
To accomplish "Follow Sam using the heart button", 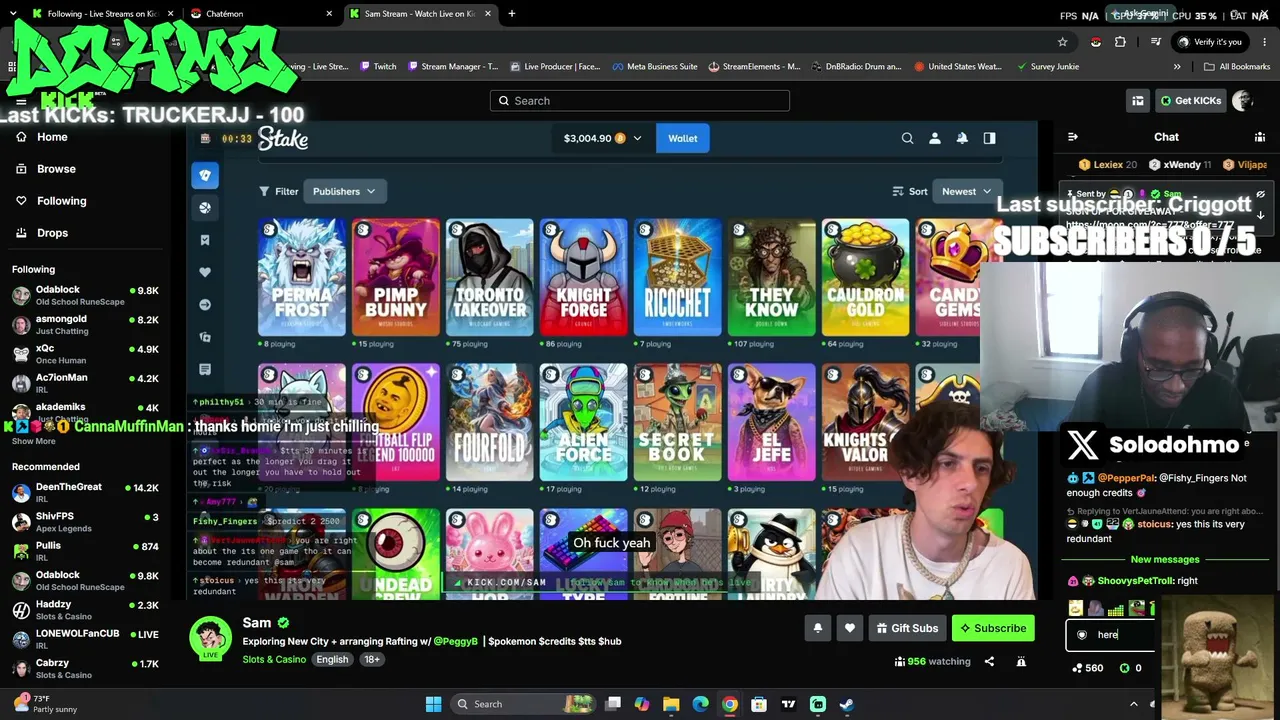I will pyautogui.click(x=850, y=628).
